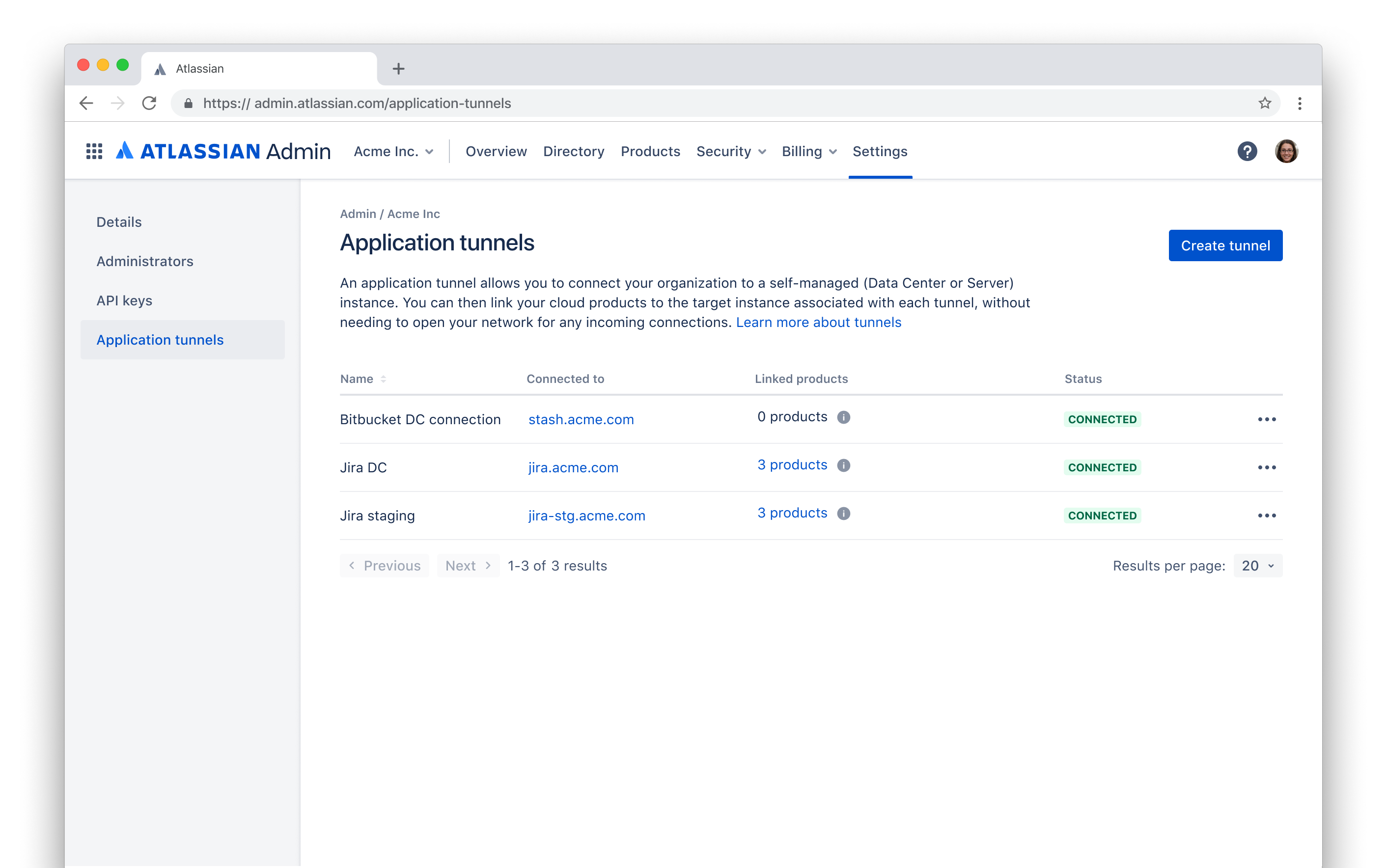Viewport: 1387px width, 868px height.
Task: Expand the Acme Inc. organization dropdown
Action: (x=393, y=152)
